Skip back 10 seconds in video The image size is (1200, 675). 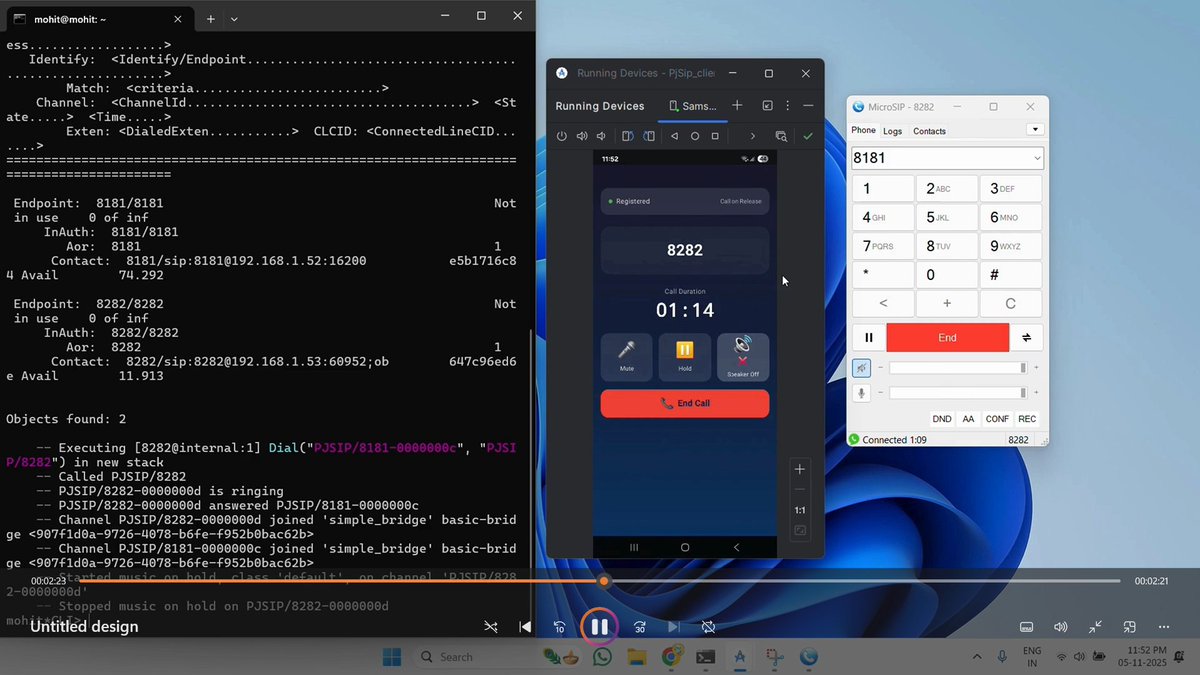point(560,627)
